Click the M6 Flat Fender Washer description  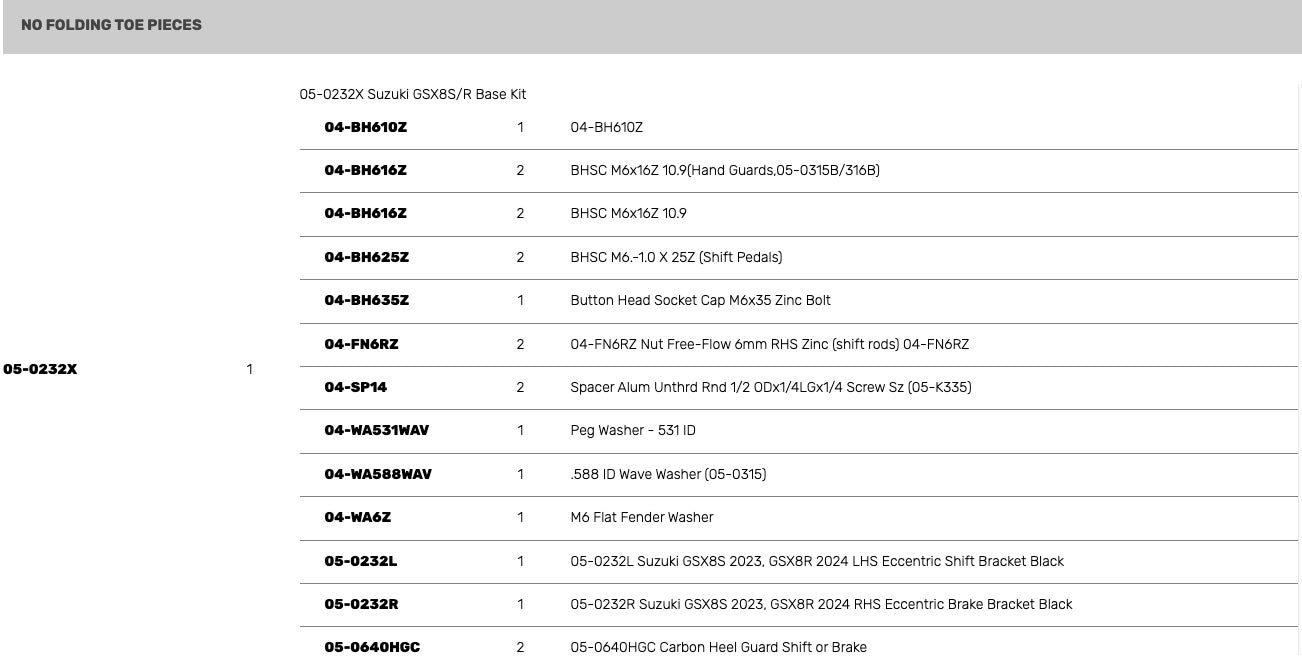[641, 517]
